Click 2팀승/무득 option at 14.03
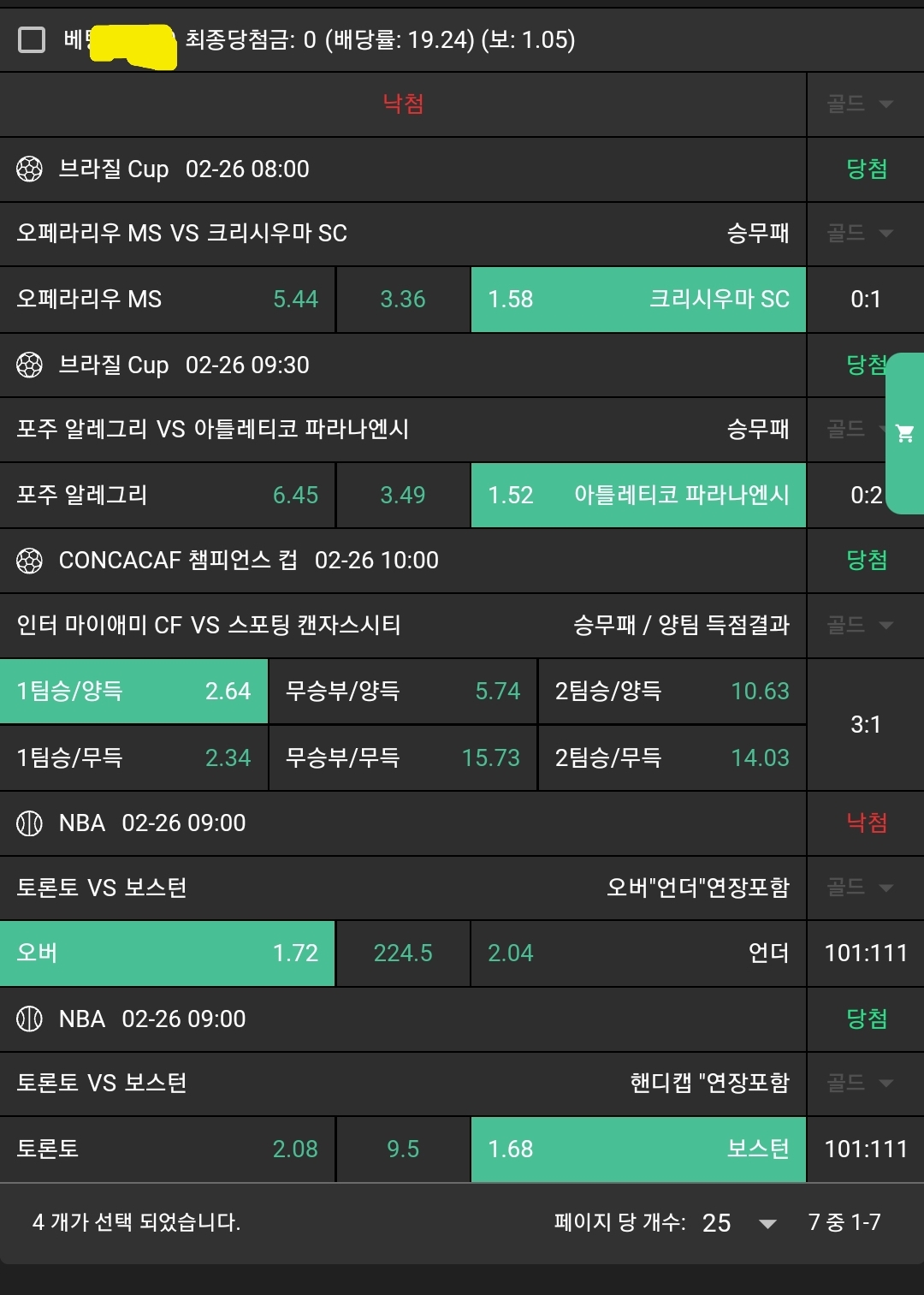The width and height of the screenshot is (924, 1295). (x=672, y=758)
